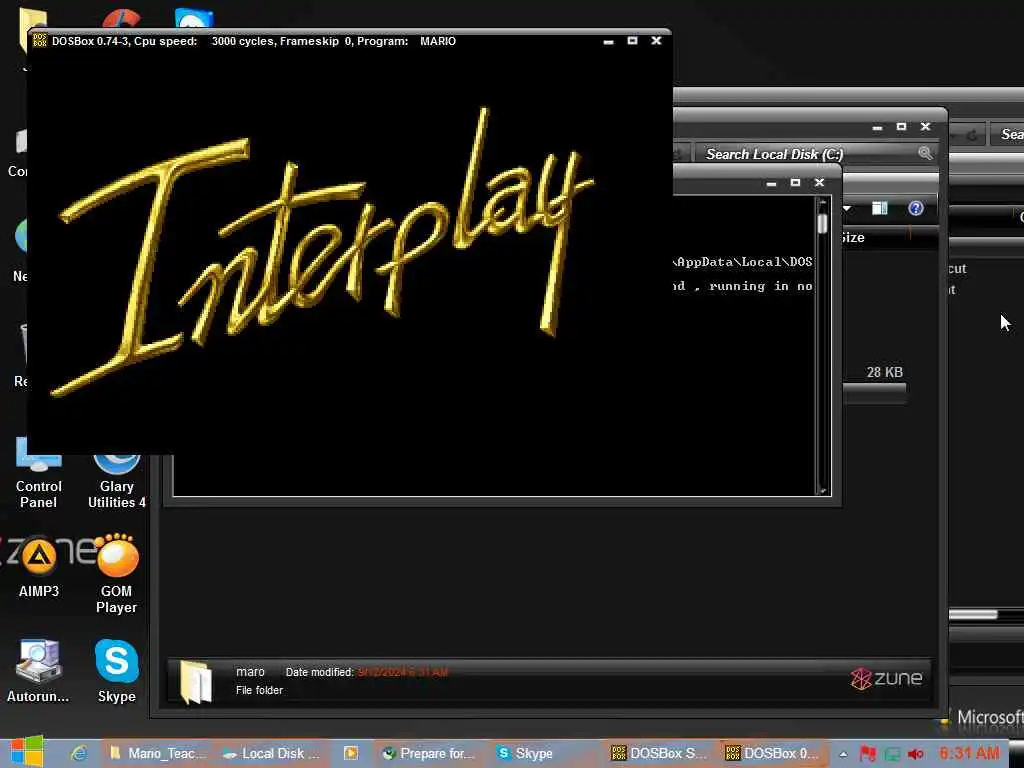Switch to DOSBox 0... taskbar button
Screen dimensions: 1024x768
click(773, 753)
